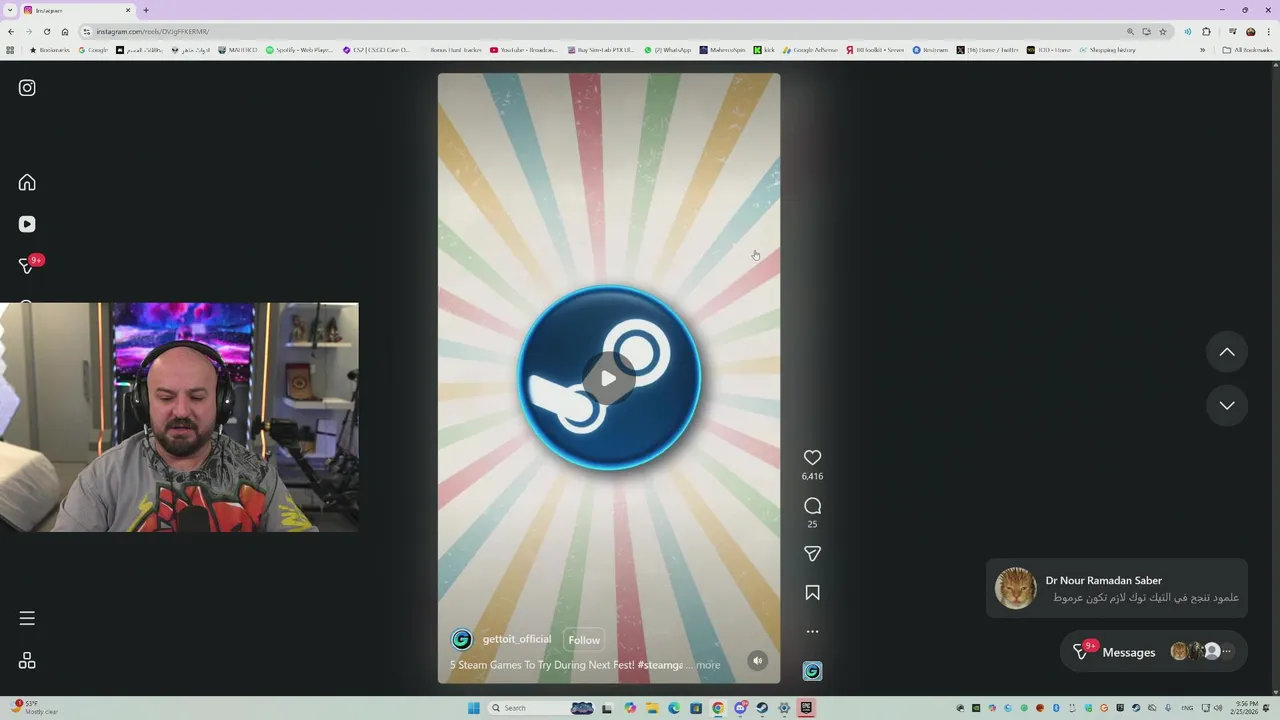Open Dr Nour Ramadan Saber message notification
Image resolution: width=1280 pixels, height=720 pixels.
1117,588
